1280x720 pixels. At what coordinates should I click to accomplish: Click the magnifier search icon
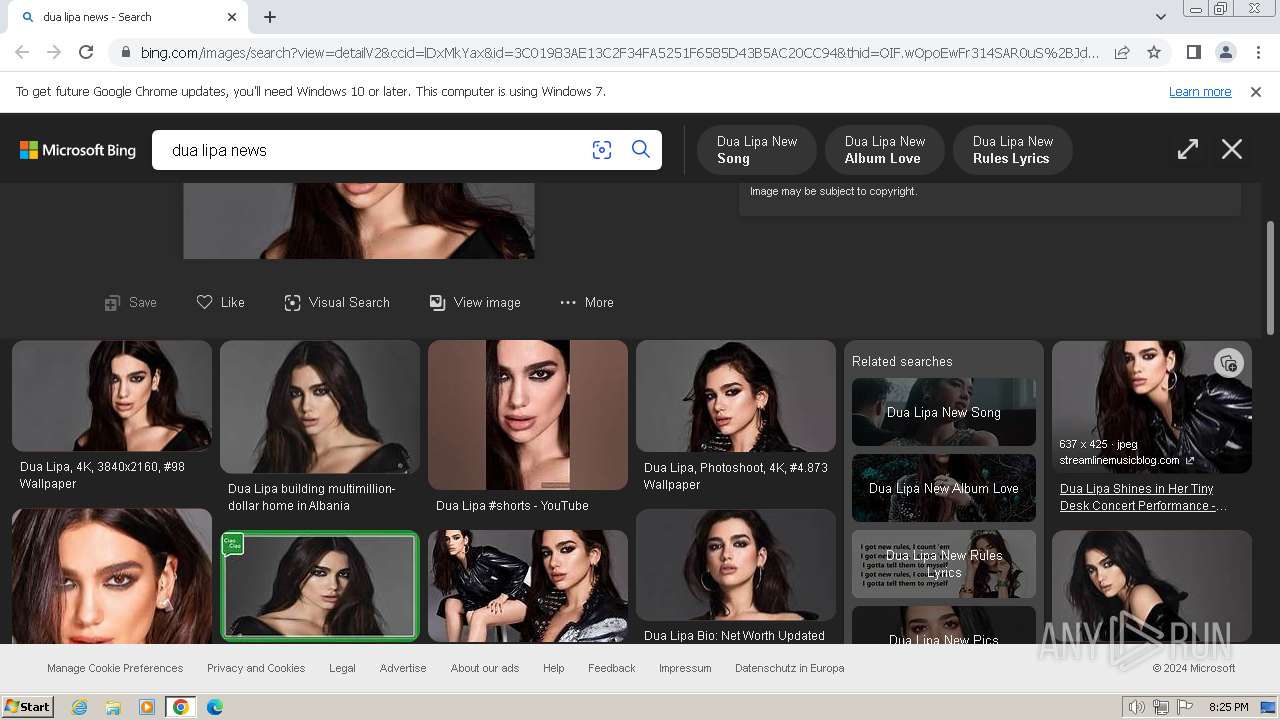point(641,150)
